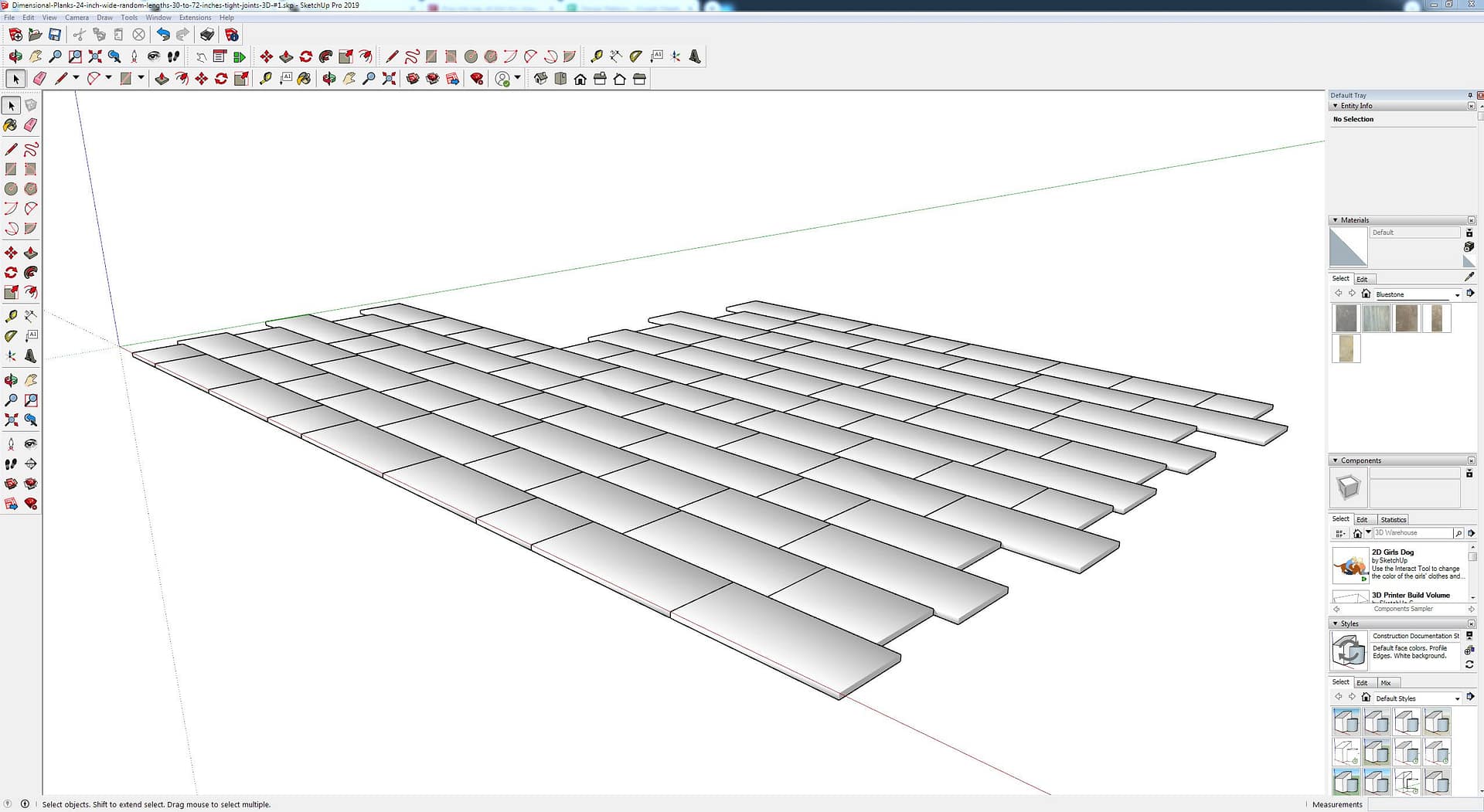Open the Bluestone material library dropdown
Image resolution: width=1484 pixels, height=812 pixels.
(x=1457, y=294)
